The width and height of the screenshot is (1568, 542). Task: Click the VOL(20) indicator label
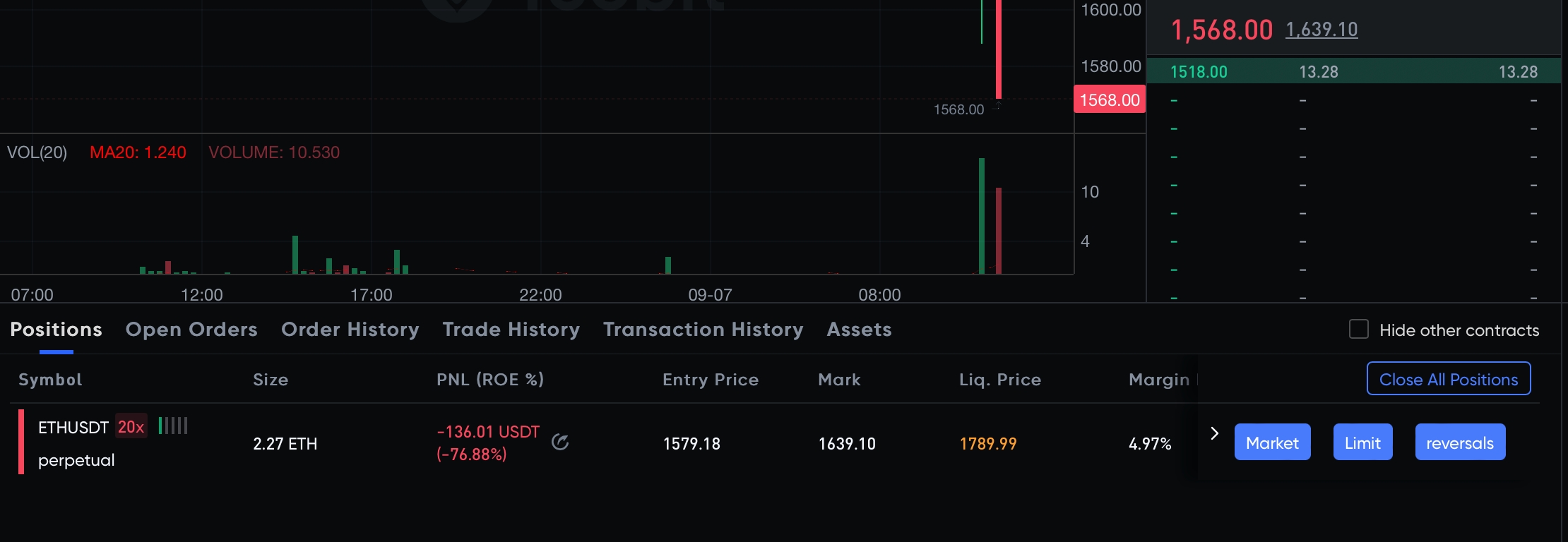click(37, 152)
